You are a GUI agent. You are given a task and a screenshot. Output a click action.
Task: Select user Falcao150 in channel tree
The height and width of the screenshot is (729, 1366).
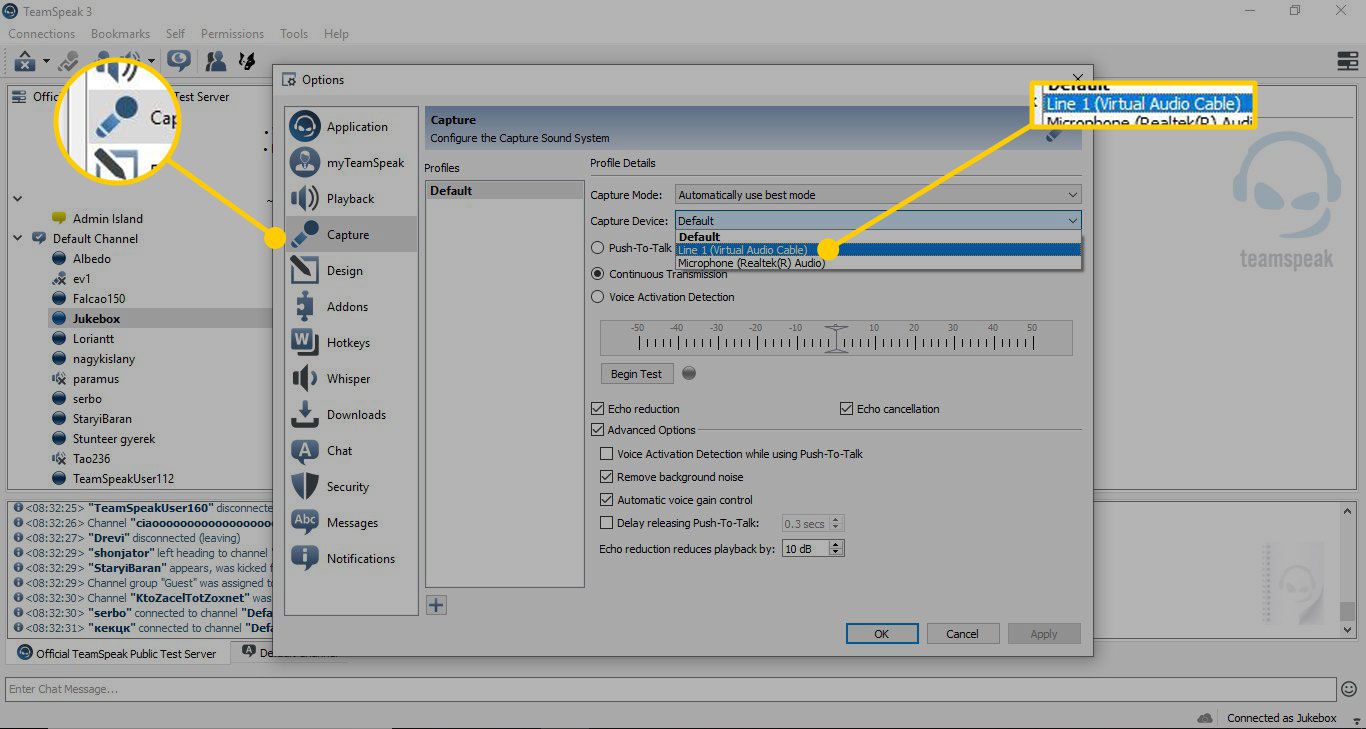tap(100, 299)
